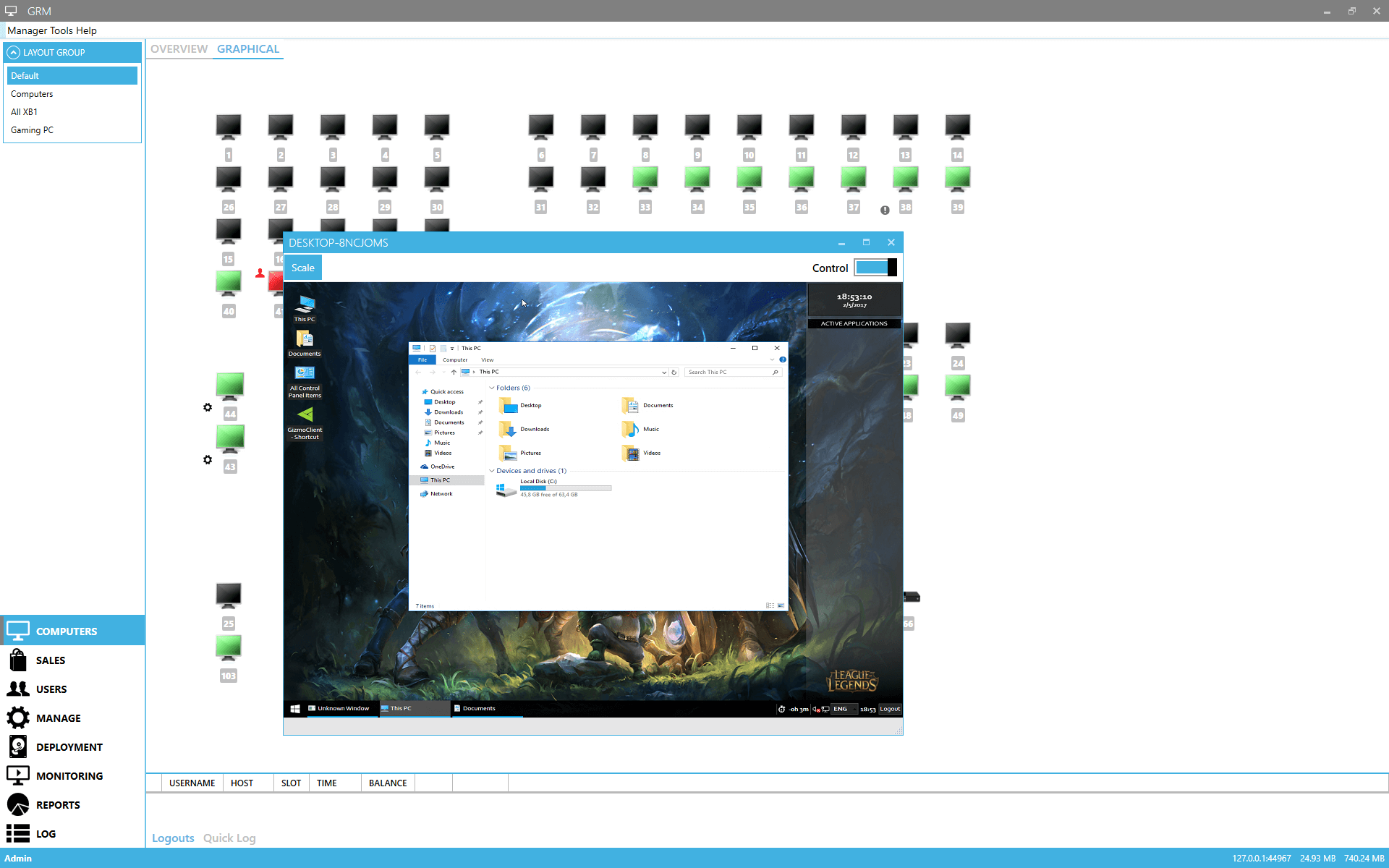Screen dimensions: 1389x868
Task: Open the Monitoring screen icon
Action: point(18,775)
